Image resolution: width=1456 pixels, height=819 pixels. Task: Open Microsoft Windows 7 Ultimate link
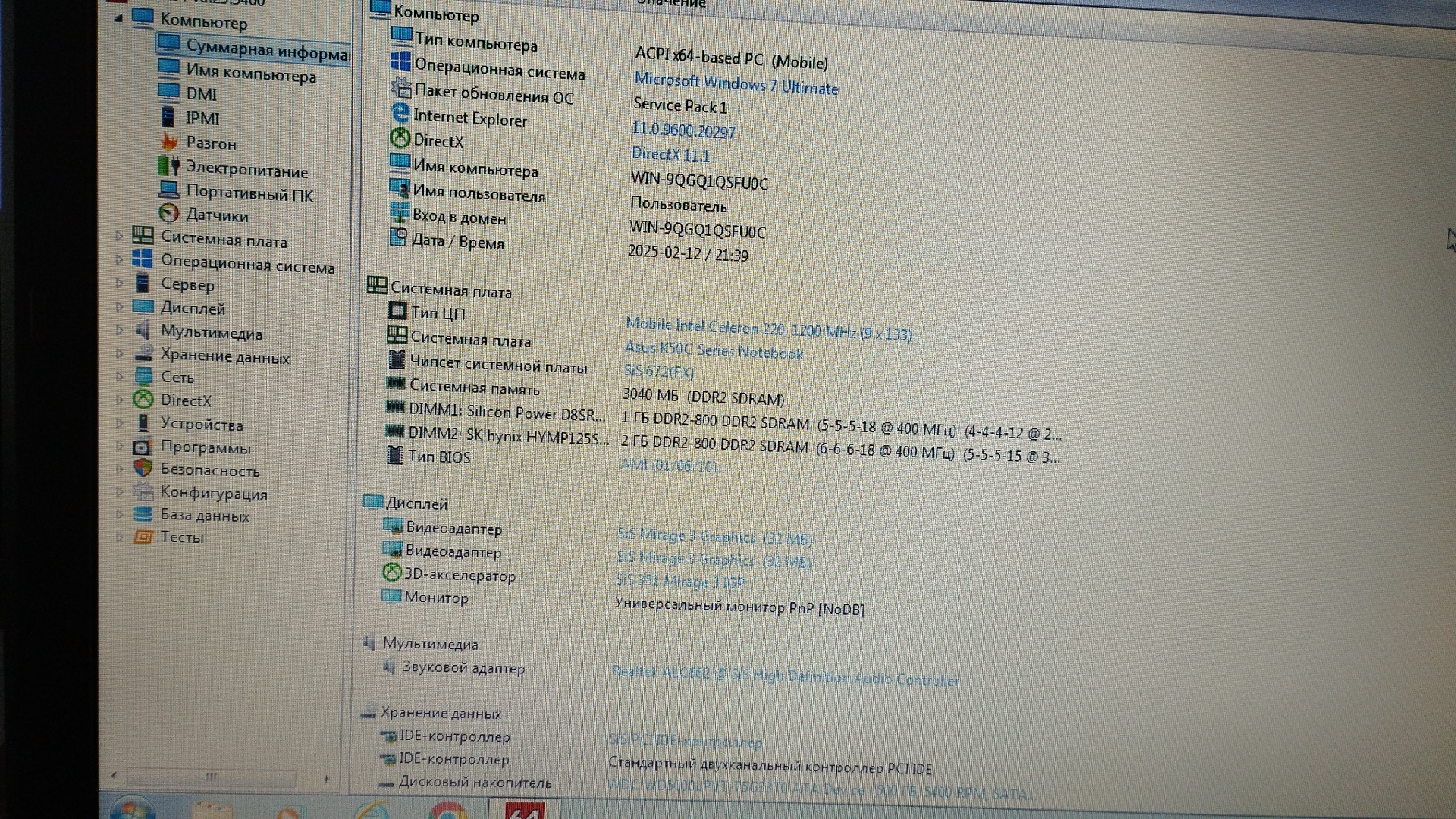(736, 83)
